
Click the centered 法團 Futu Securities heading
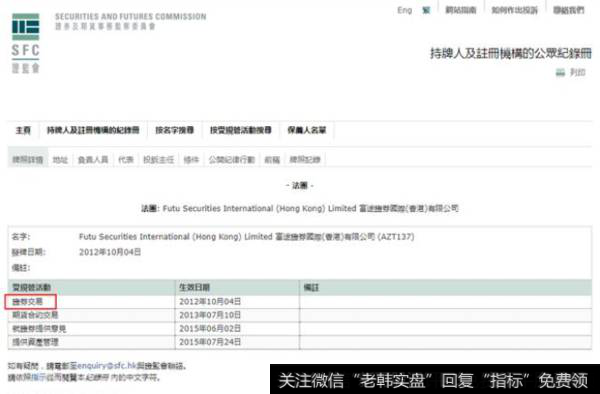(300, 208)
